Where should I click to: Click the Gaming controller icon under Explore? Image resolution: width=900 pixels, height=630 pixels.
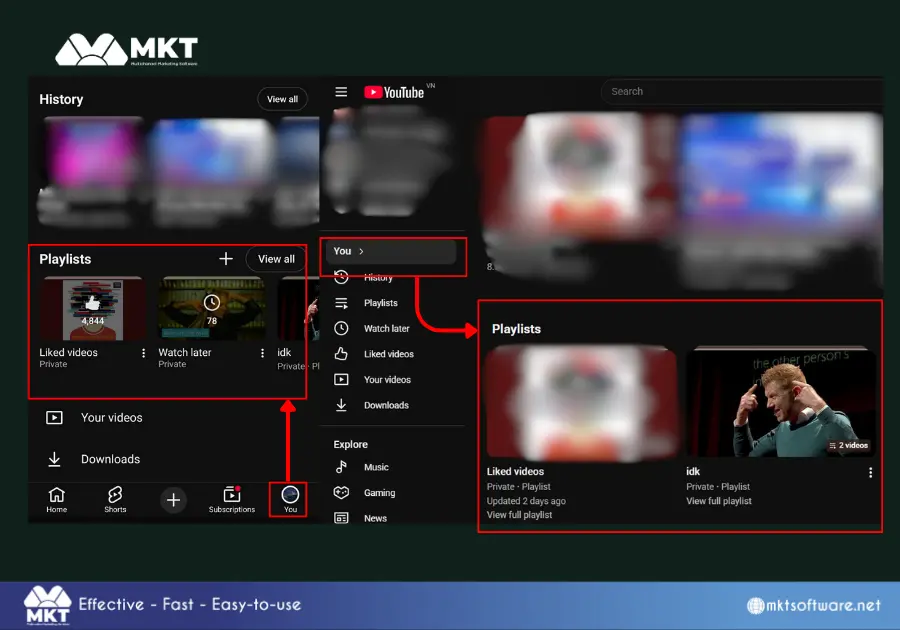pos(341,492)
